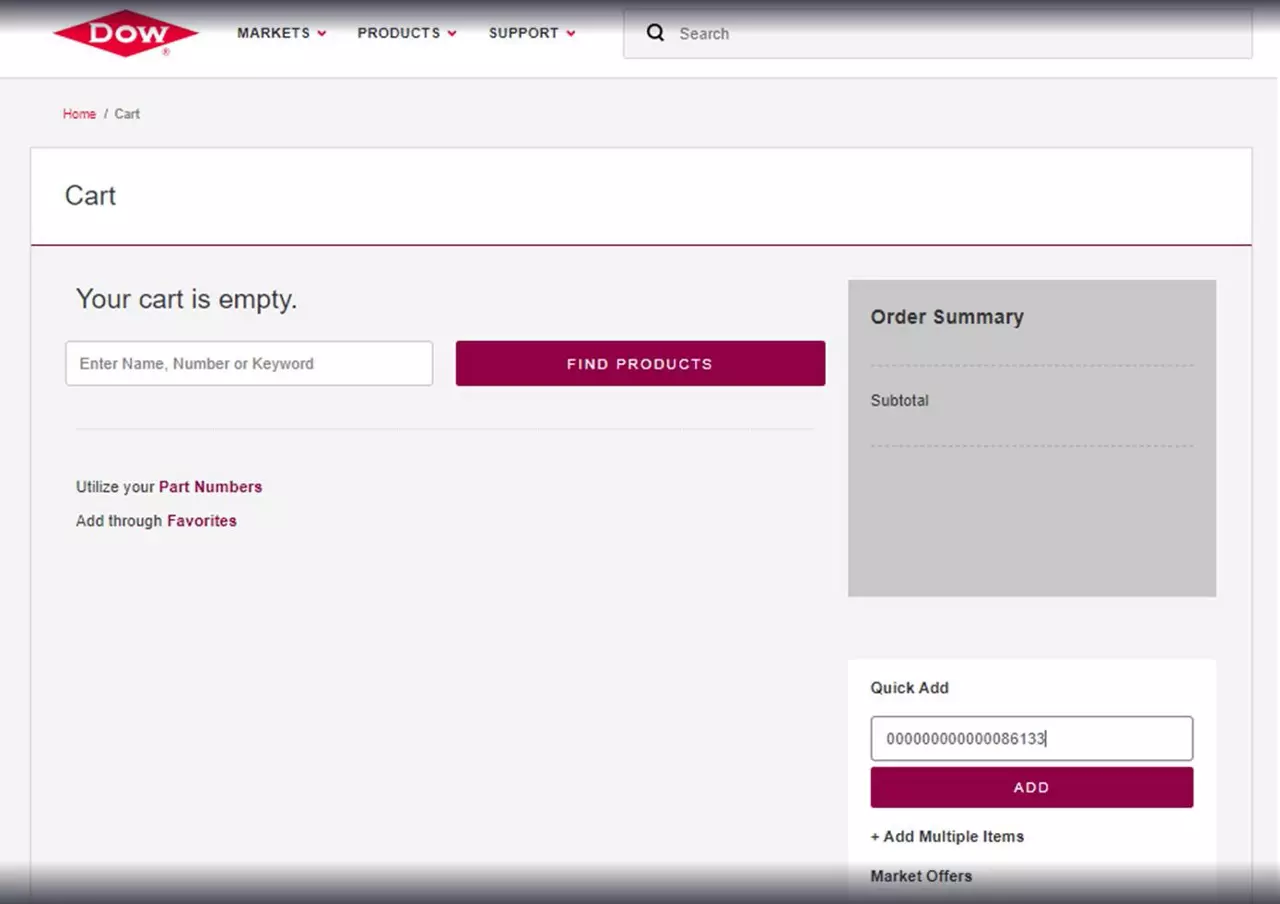Click the Dow logo

pos(126,33)
